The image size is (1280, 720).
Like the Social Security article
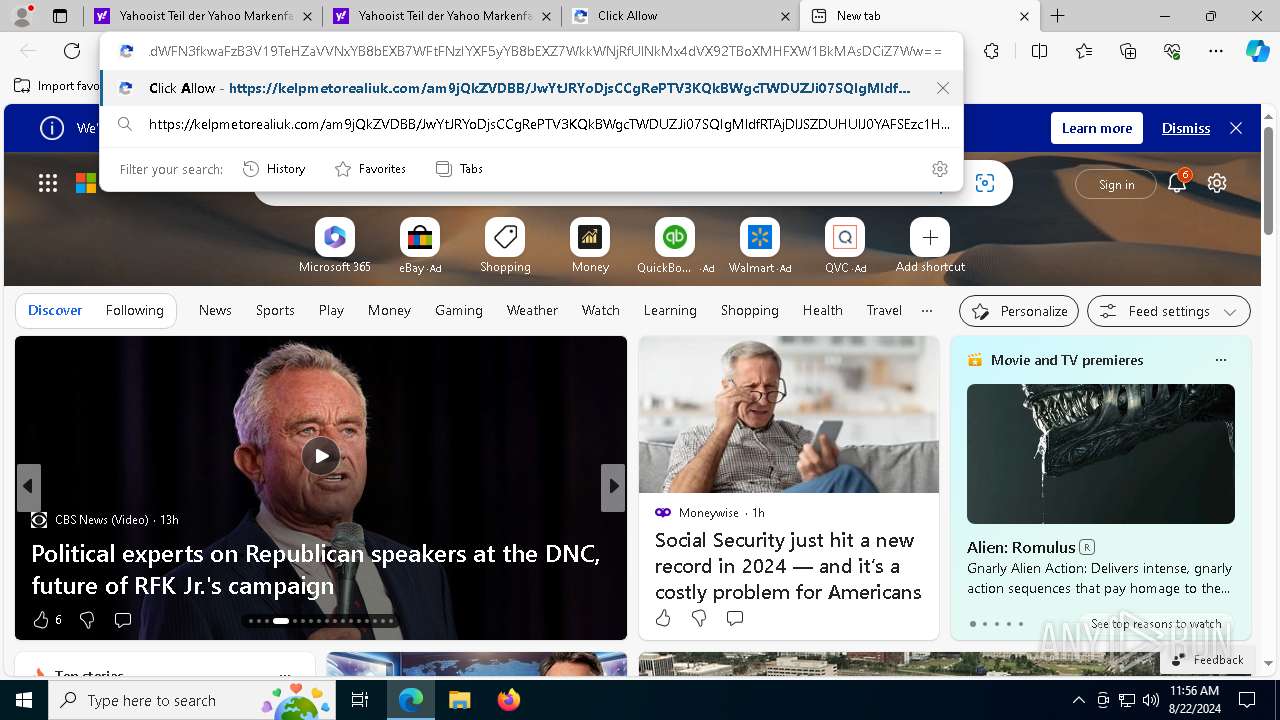663,618
